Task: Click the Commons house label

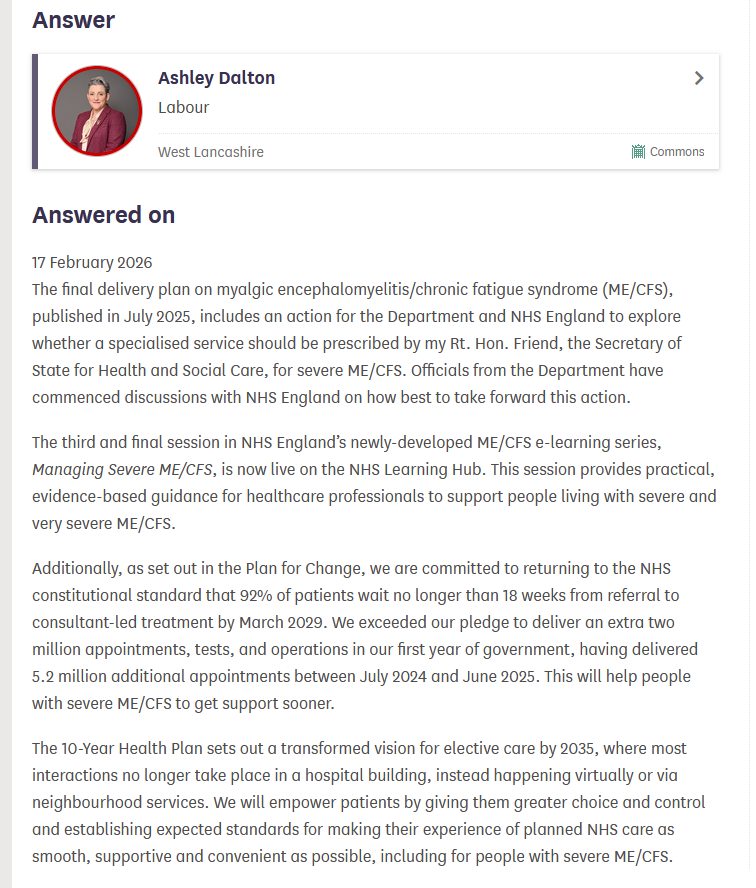Action: [x=677, y=152]
